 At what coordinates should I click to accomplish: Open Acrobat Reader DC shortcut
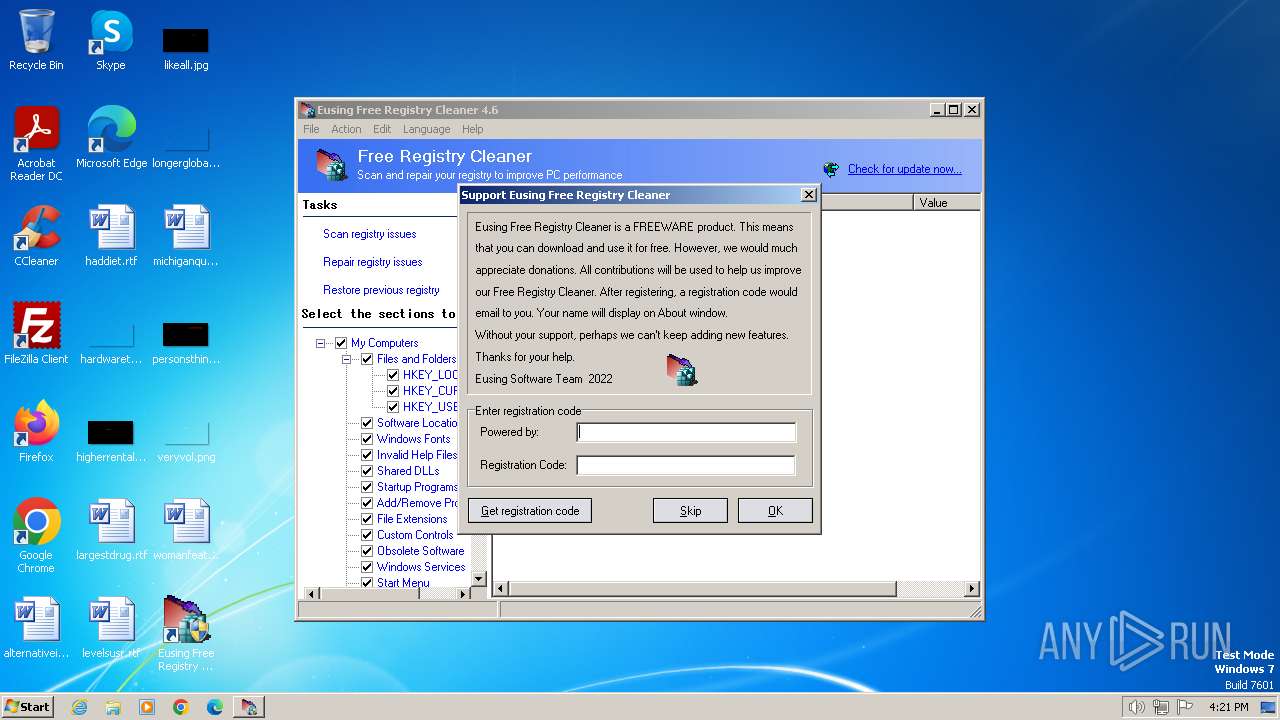[x=36, y=144]
